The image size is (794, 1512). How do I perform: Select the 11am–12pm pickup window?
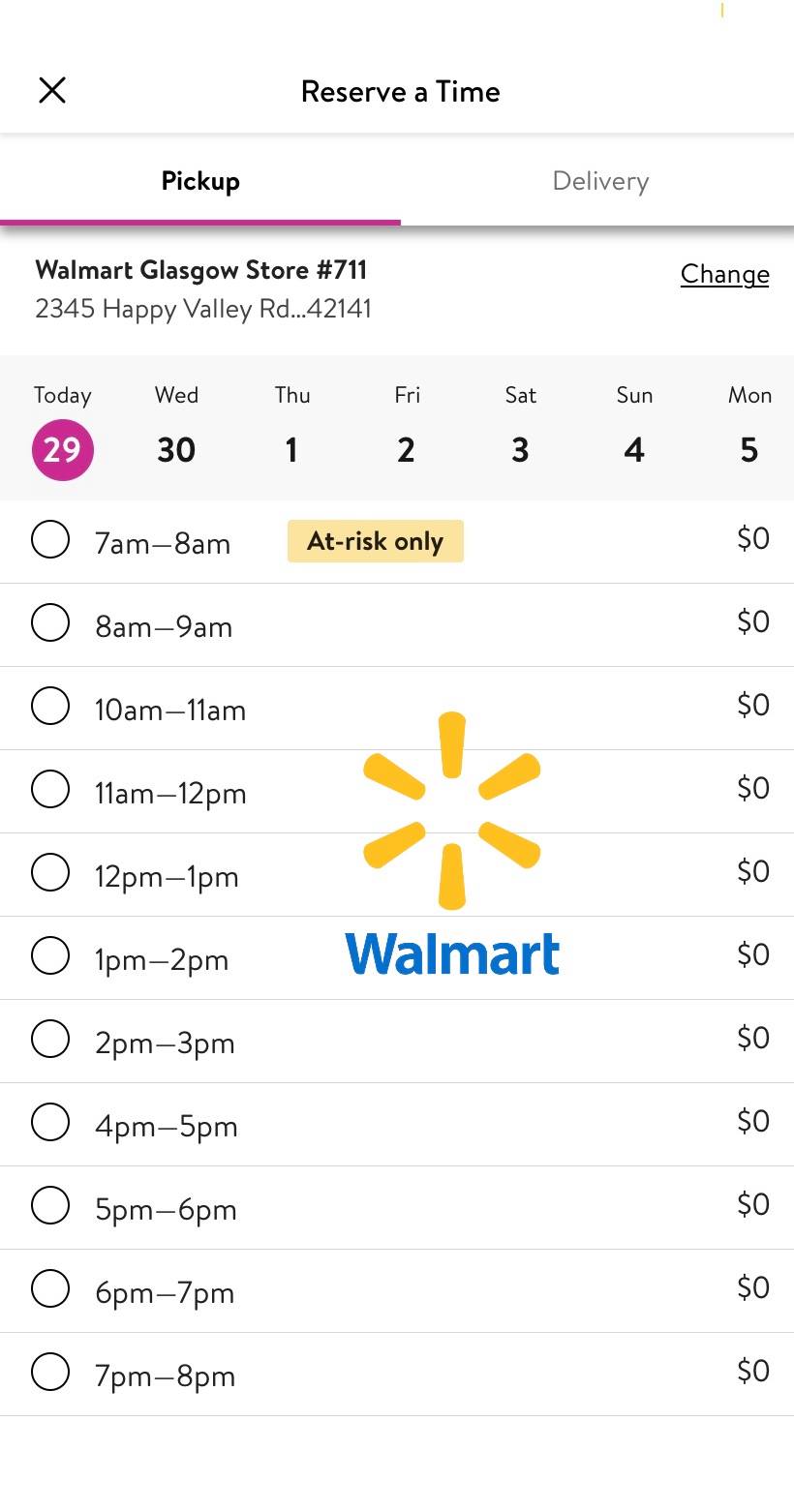coord(50,789)
